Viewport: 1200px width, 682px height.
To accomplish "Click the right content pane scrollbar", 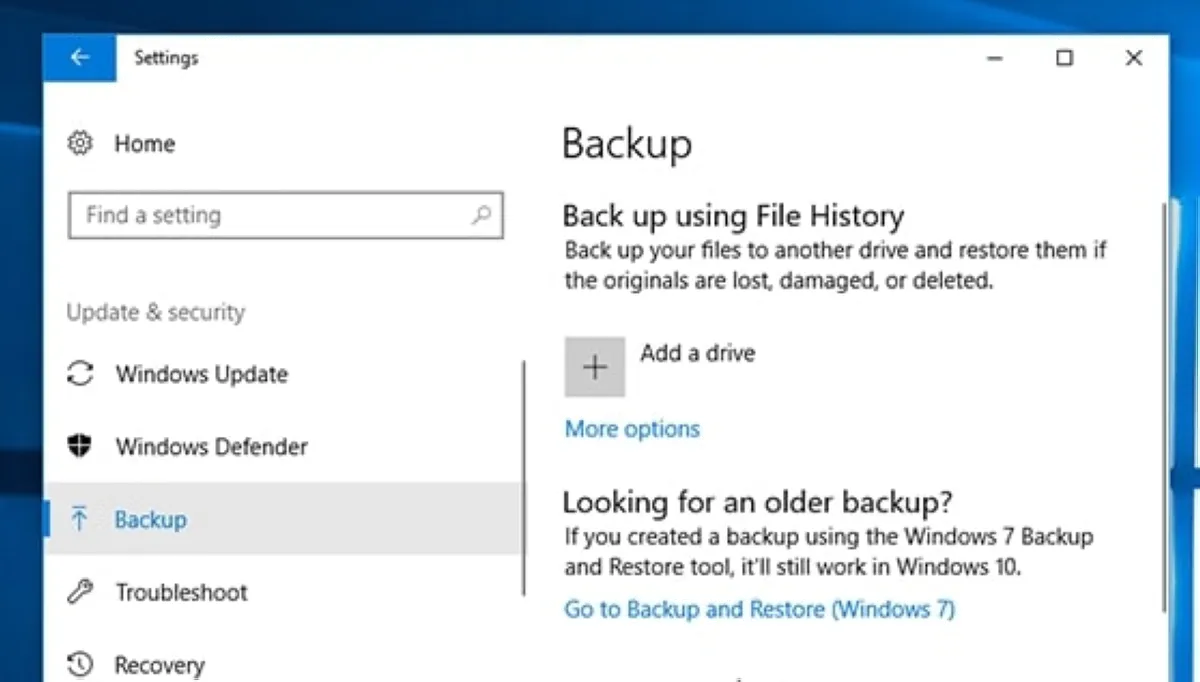I will click(x=1163, y=400).
